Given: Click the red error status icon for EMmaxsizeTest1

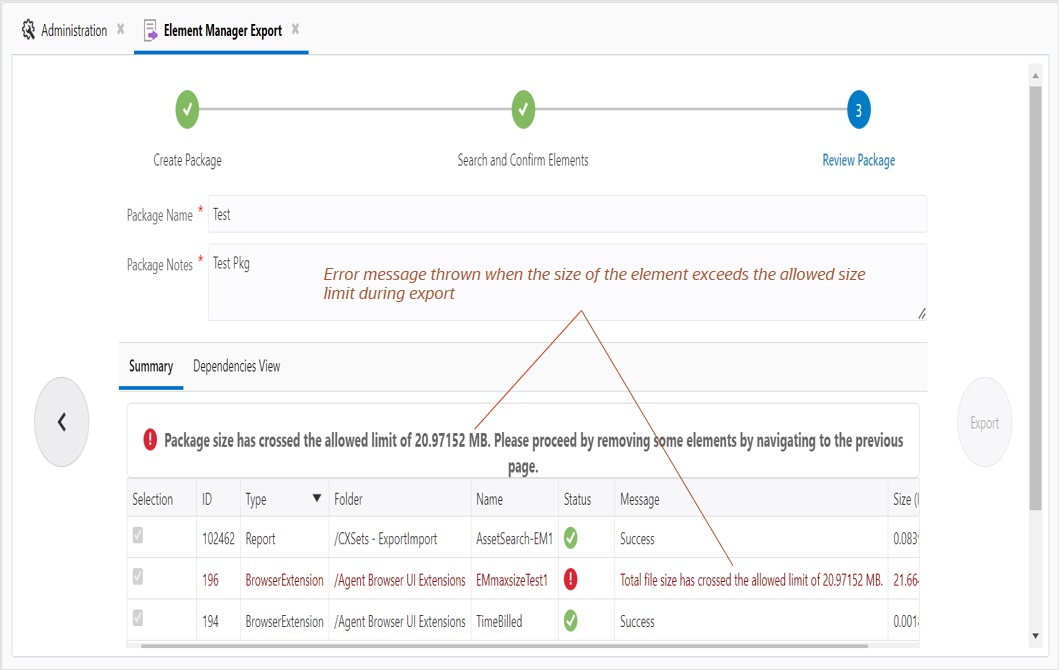Looking at the screenshot, I should 571,579.
